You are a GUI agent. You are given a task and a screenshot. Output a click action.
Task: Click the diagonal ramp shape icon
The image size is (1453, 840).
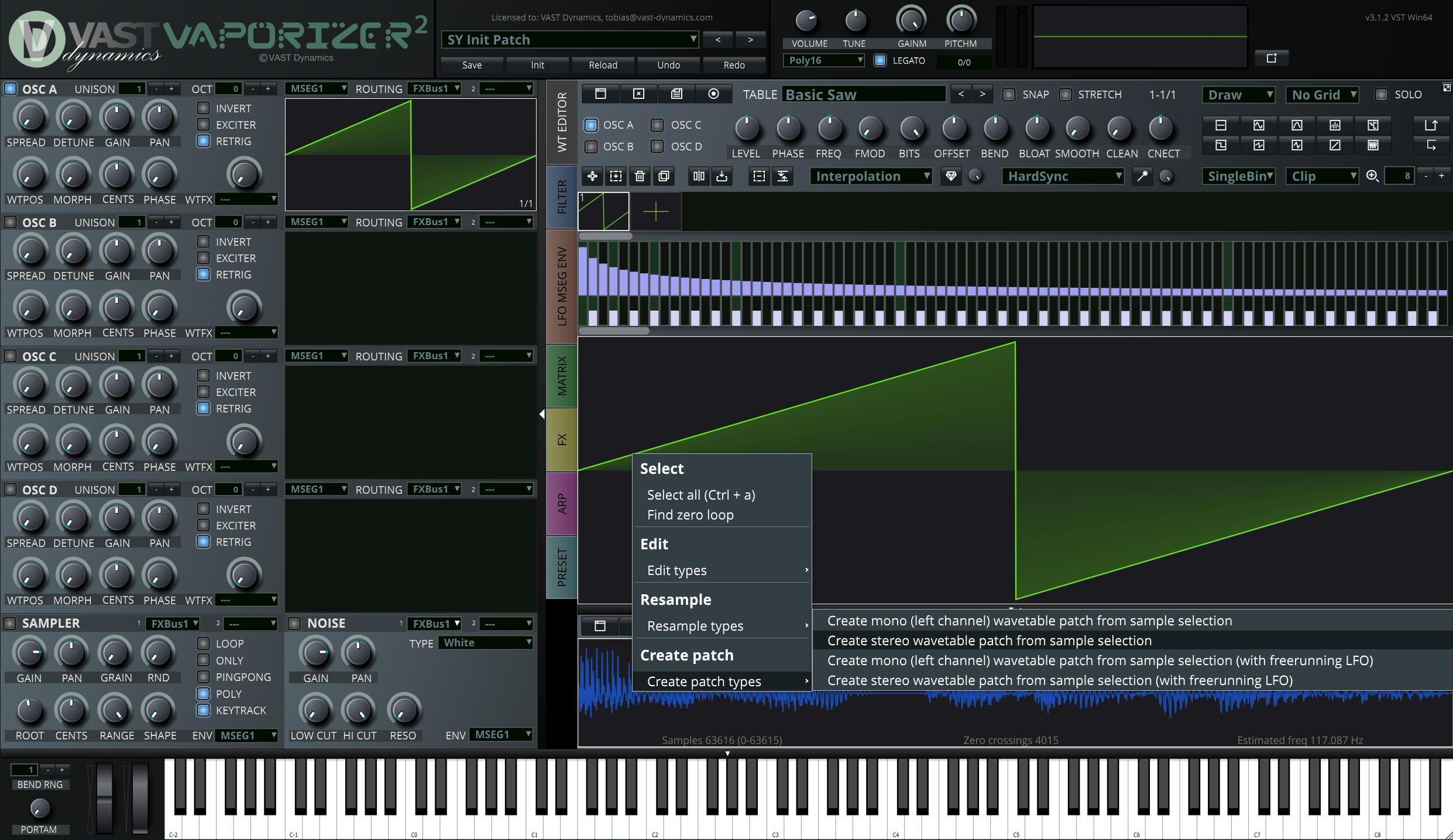click(x=1335, y=145)
